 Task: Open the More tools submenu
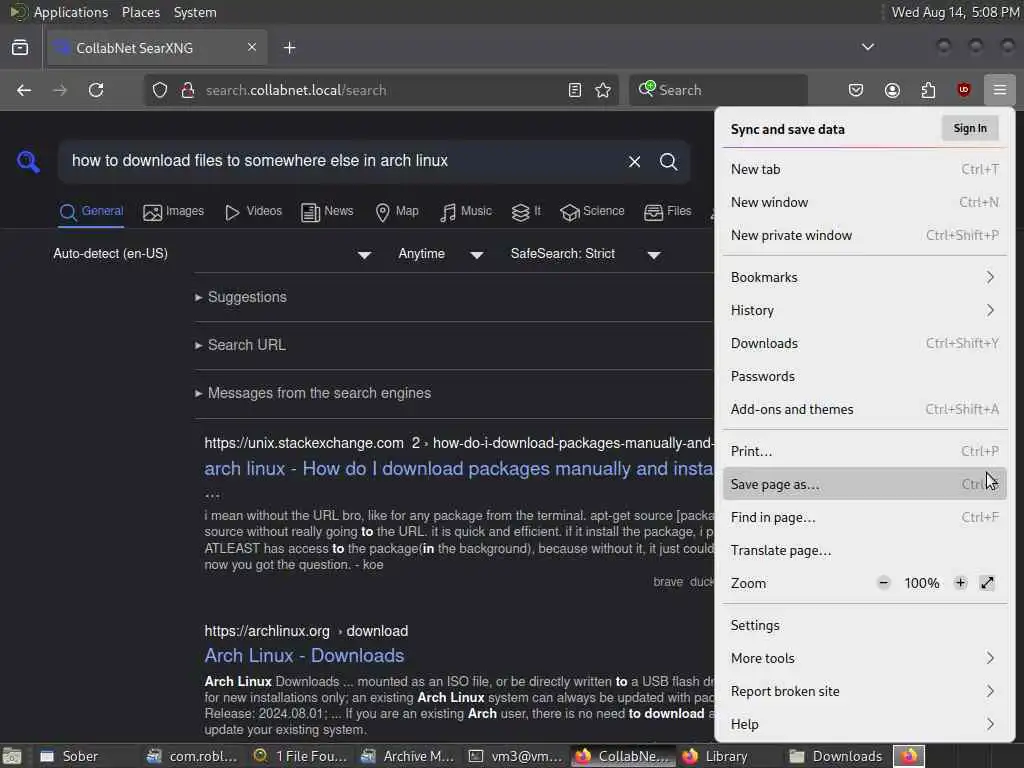click(864, 658)
